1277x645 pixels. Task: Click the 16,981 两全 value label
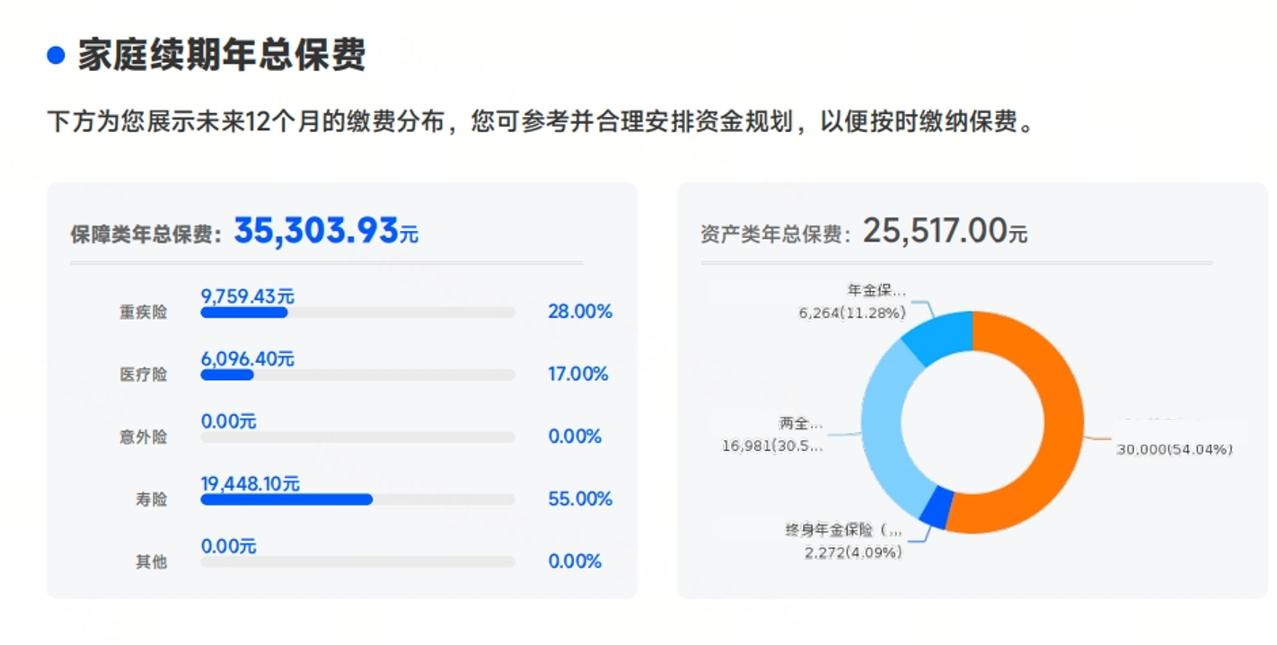[x=772, y=446]
